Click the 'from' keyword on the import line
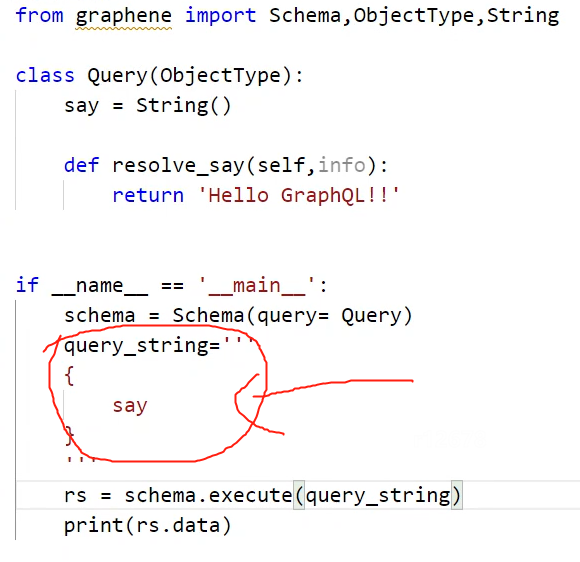The width and height of the screenshot is (580, 562). (40, 15)
